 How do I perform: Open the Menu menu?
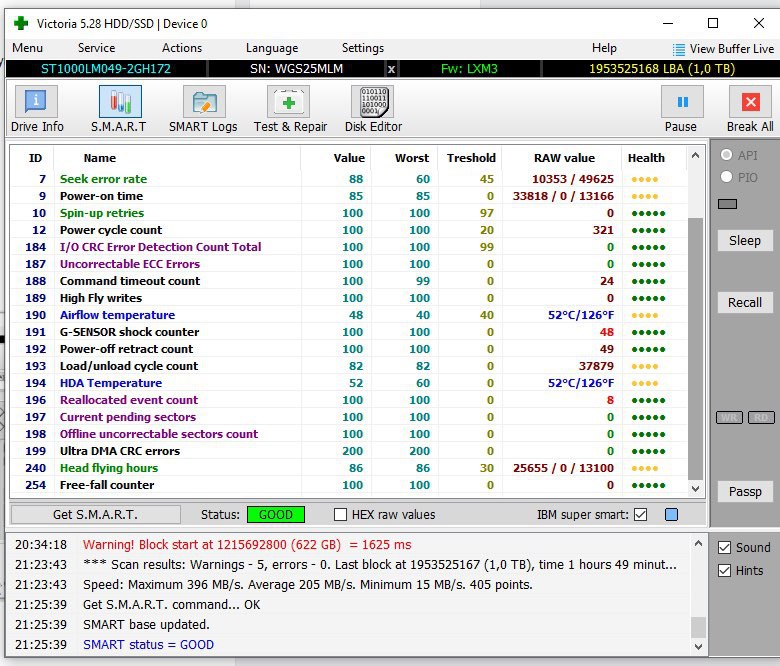click(27, 48)
